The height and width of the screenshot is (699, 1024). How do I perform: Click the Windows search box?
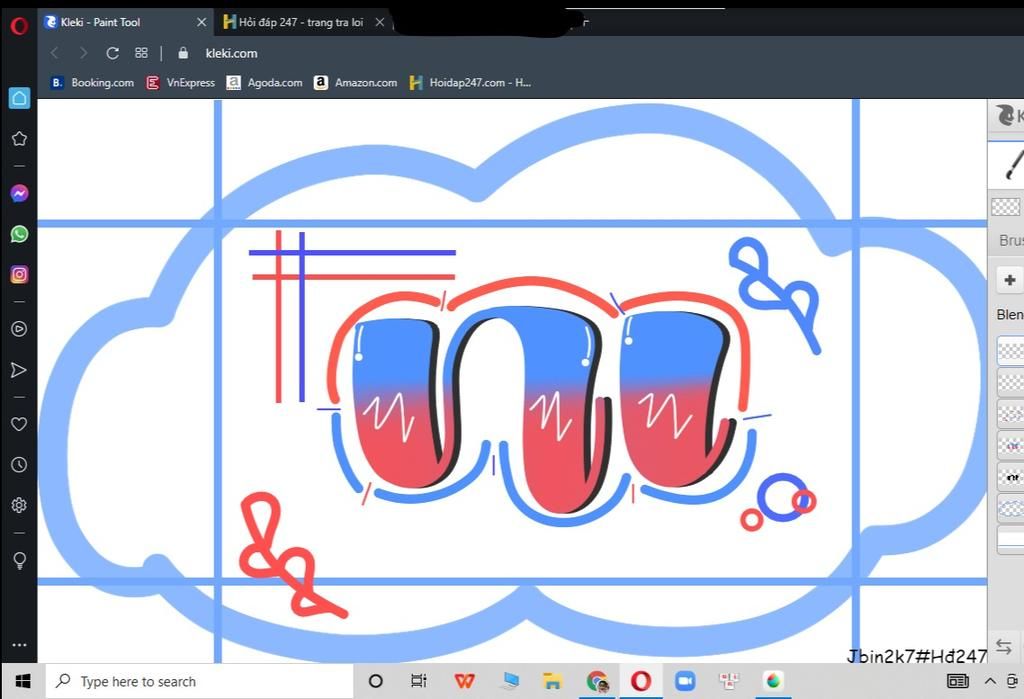tap(199, 681)
